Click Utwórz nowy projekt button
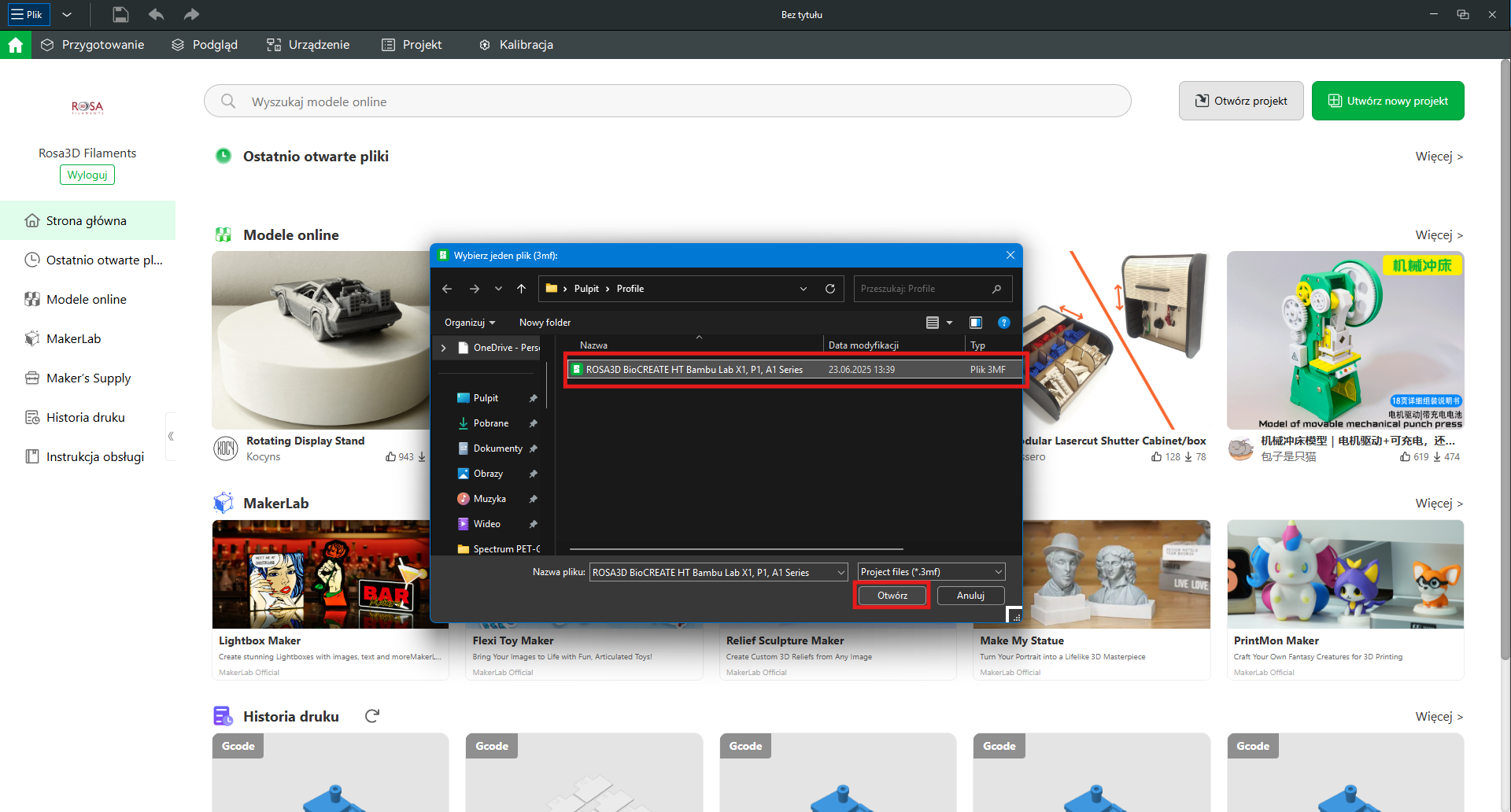The image size is (1511, 812). (x=1387, y=101)
